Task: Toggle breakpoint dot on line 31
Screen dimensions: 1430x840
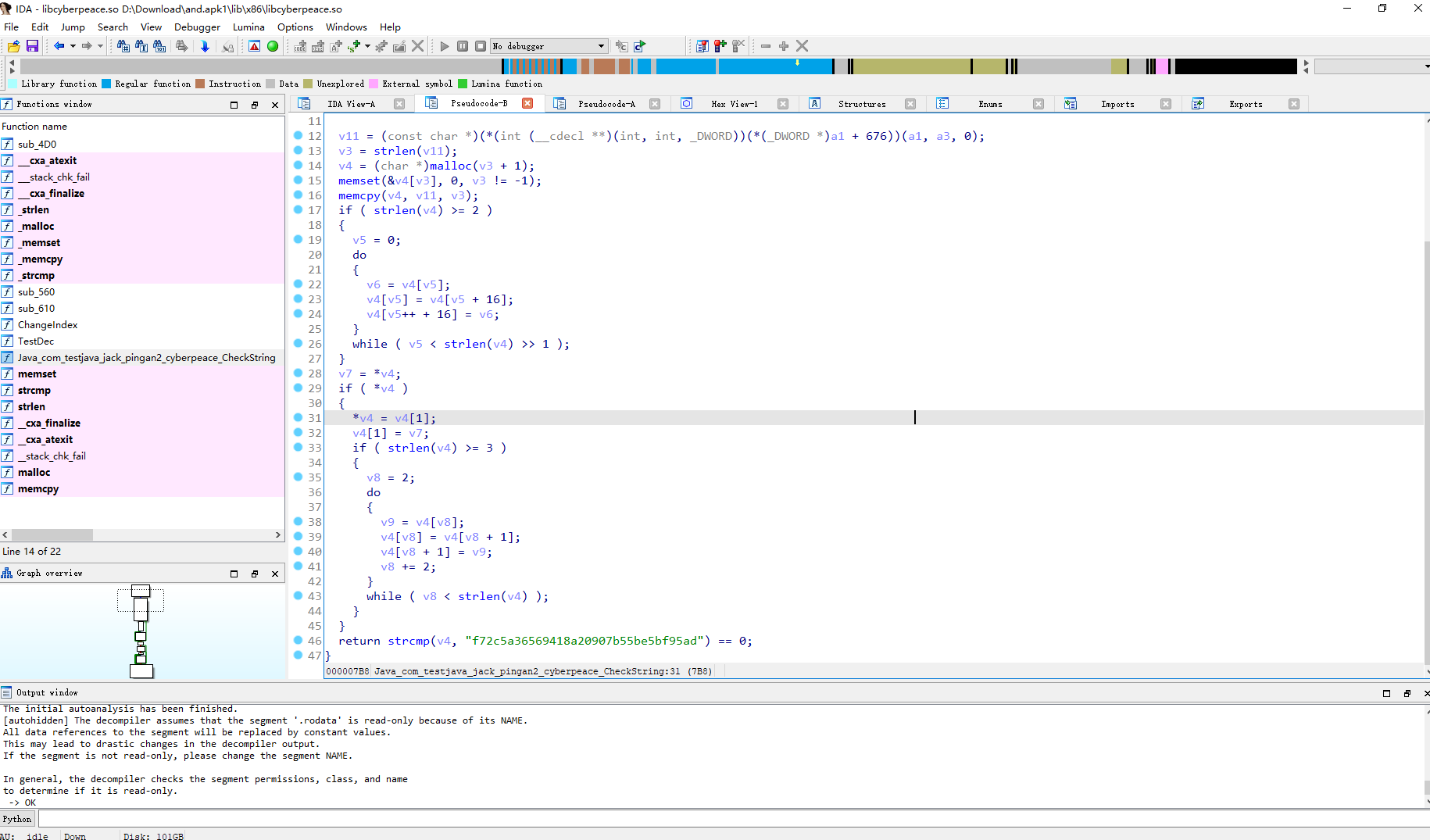Action: [298, 417]
